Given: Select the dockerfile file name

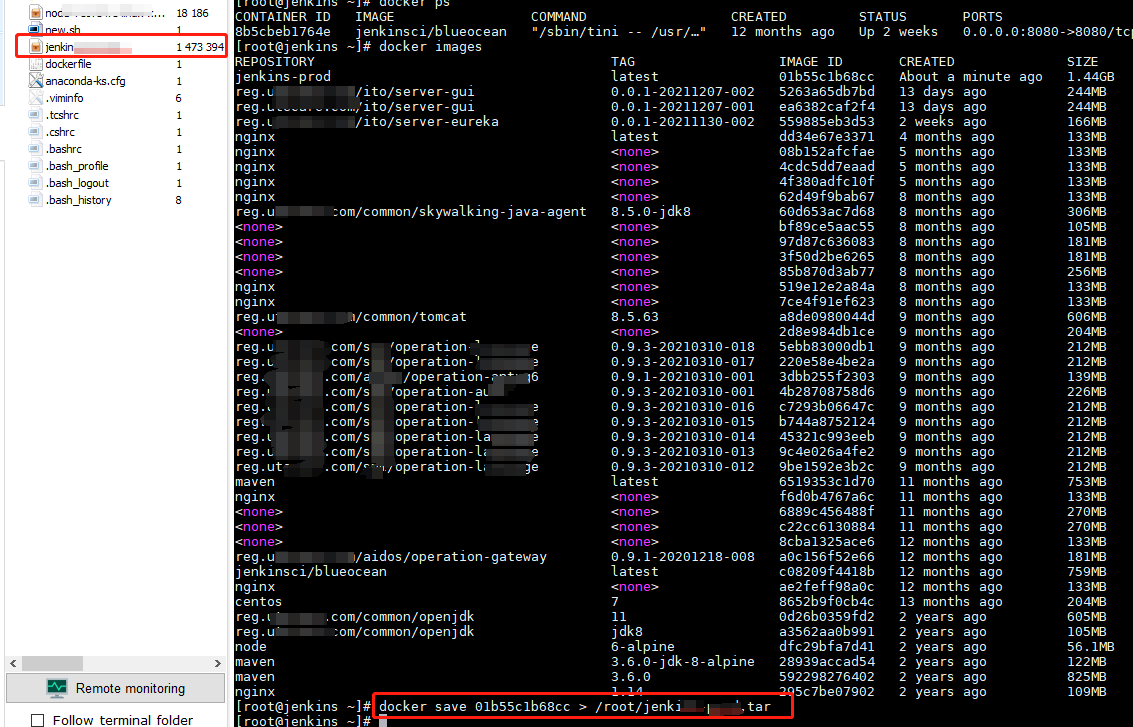Looking at the screenshot, I should (69, 64).
